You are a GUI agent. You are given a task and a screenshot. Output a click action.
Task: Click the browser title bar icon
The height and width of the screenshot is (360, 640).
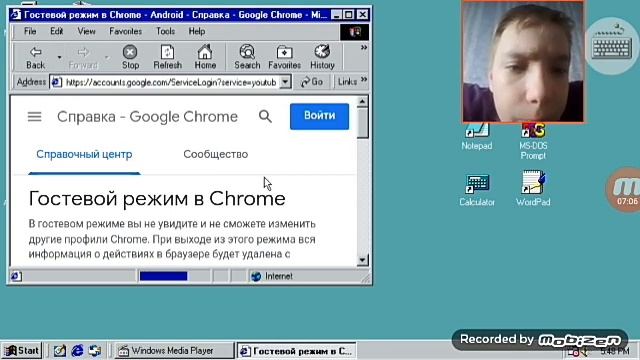click(16, 15)
